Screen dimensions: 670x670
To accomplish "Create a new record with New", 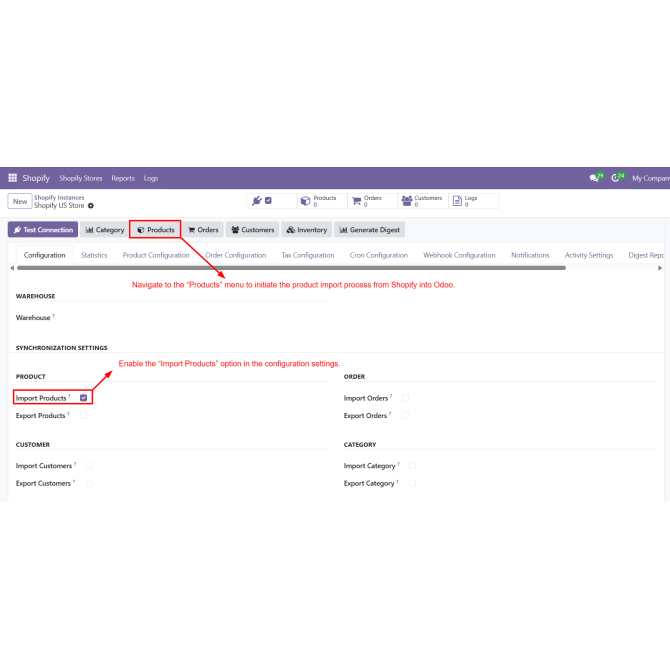I will pyautogui.click(x=20, y=201).
